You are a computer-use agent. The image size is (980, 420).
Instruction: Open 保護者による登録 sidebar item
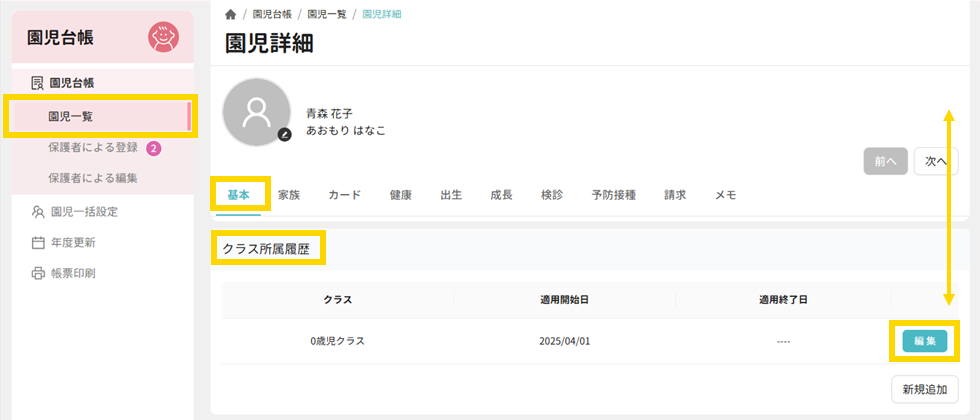click(93, 148)
